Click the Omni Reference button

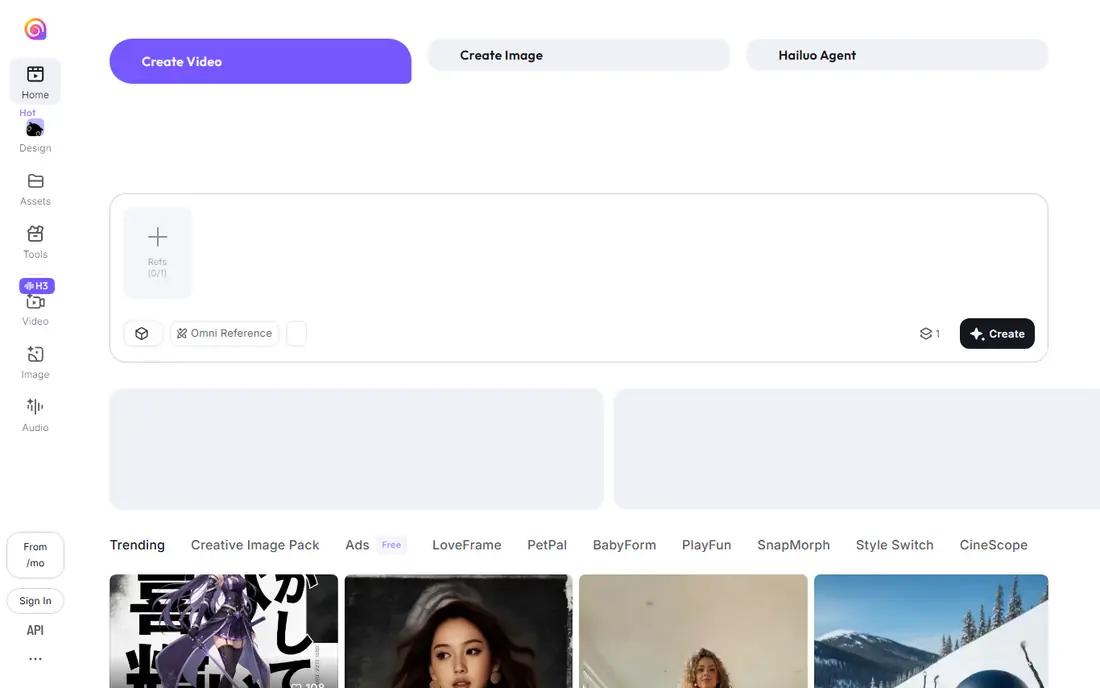coord(224,334)
